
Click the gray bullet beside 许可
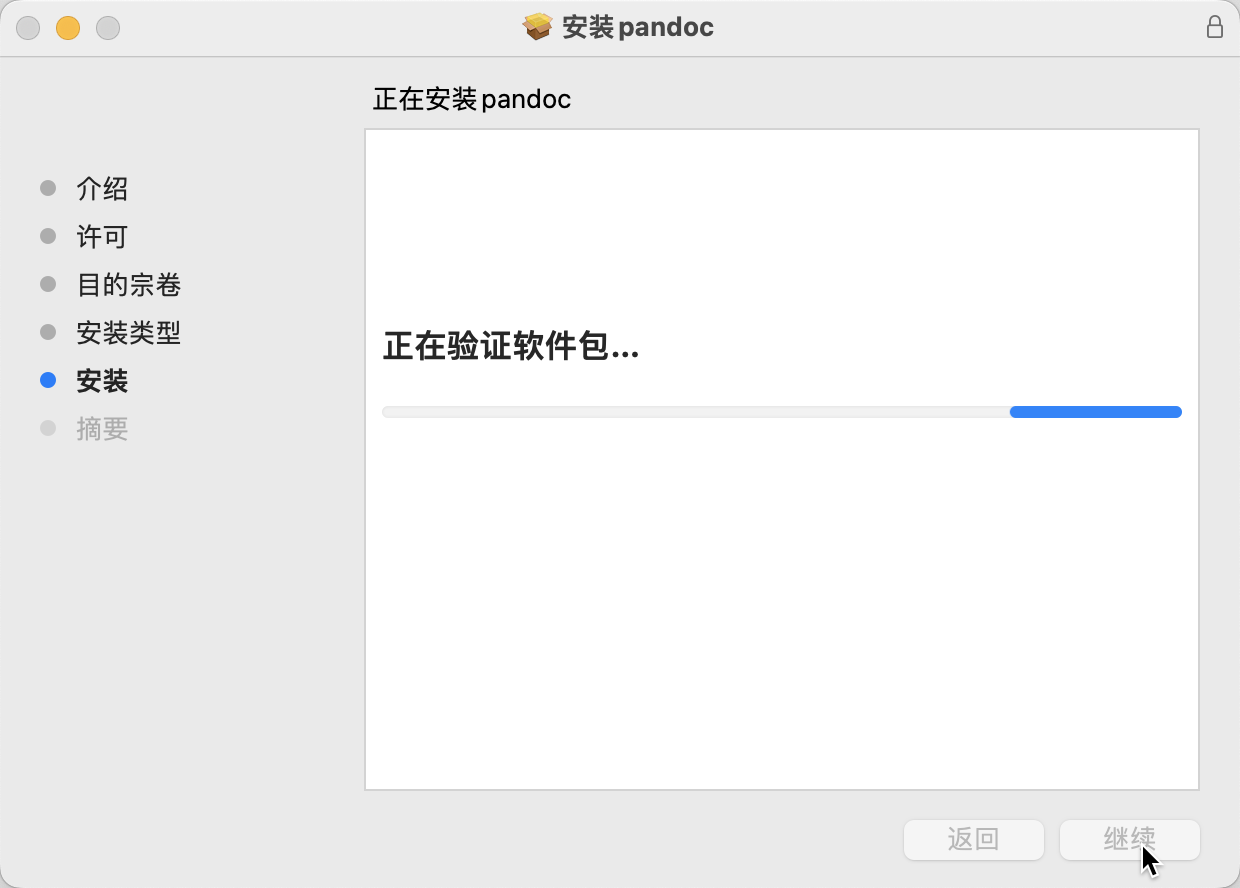48,236
